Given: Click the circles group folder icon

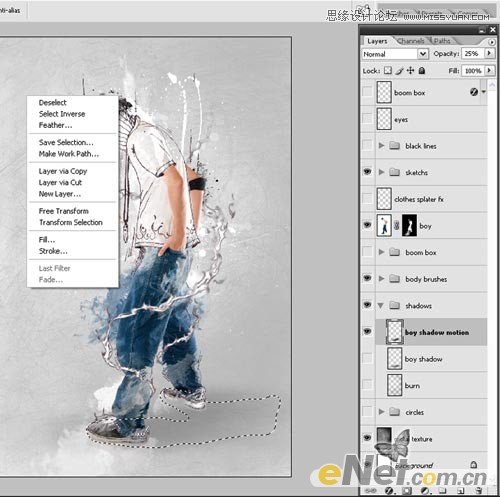Looking at the screenshot, I should [395, 412].
